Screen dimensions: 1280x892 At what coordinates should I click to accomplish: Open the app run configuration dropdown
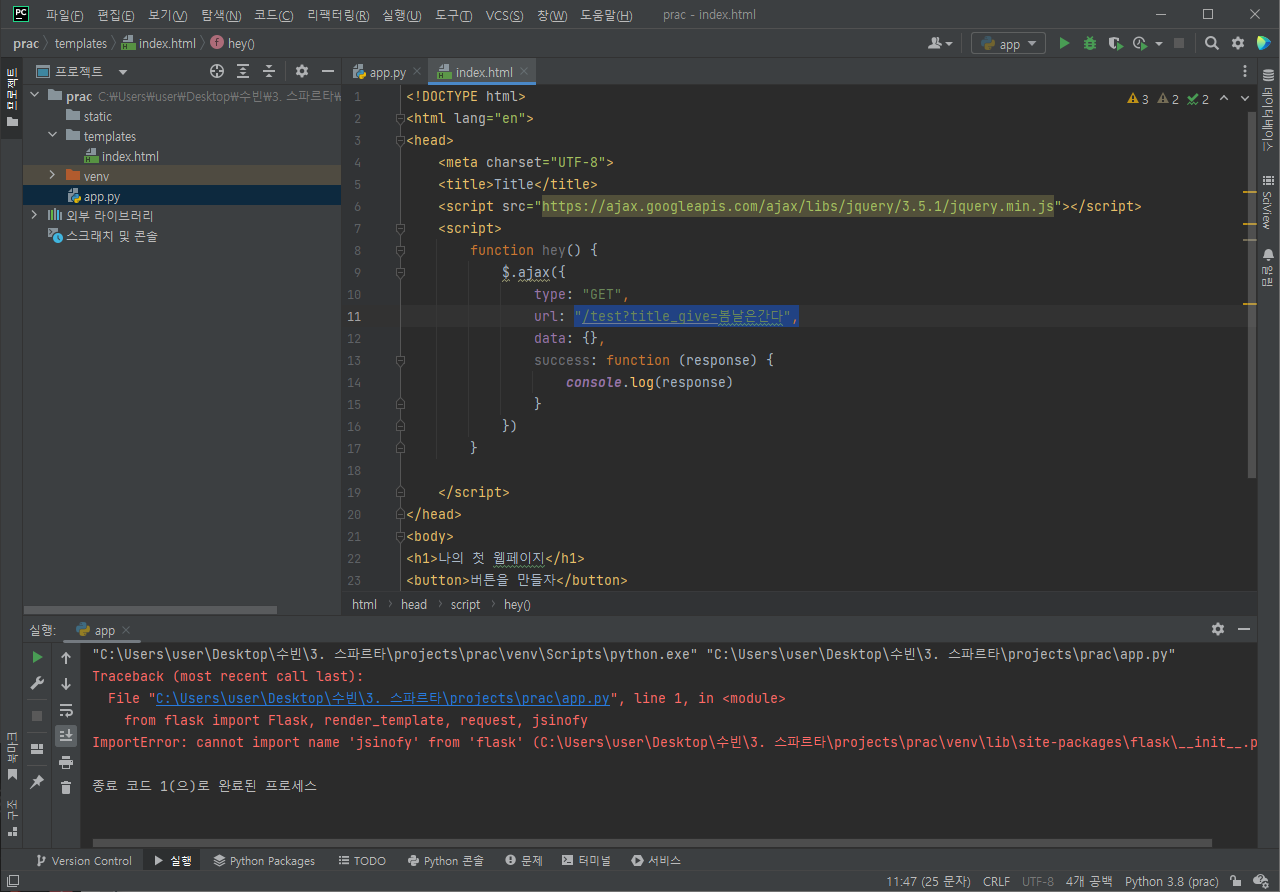click(1008, 44)
